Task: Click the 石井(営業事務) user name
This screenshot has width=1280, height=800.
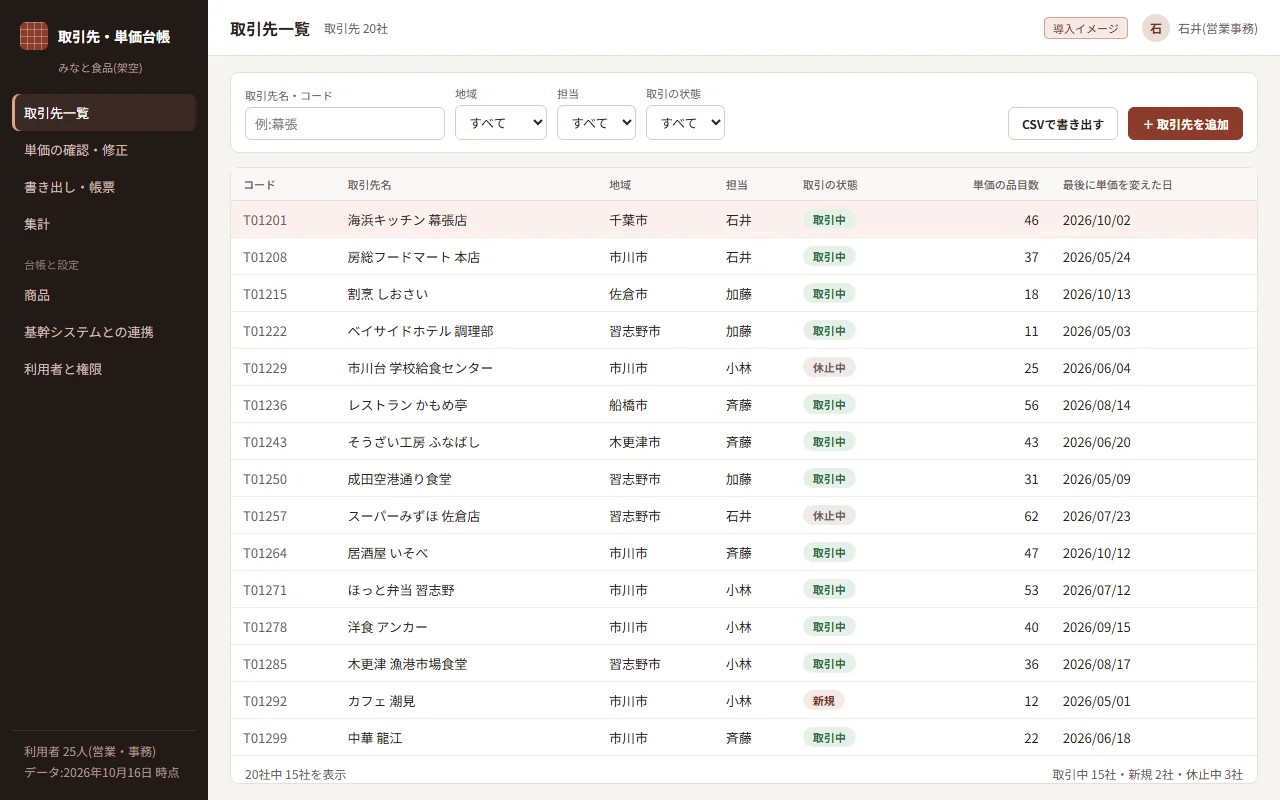Action: (1217, 29)
